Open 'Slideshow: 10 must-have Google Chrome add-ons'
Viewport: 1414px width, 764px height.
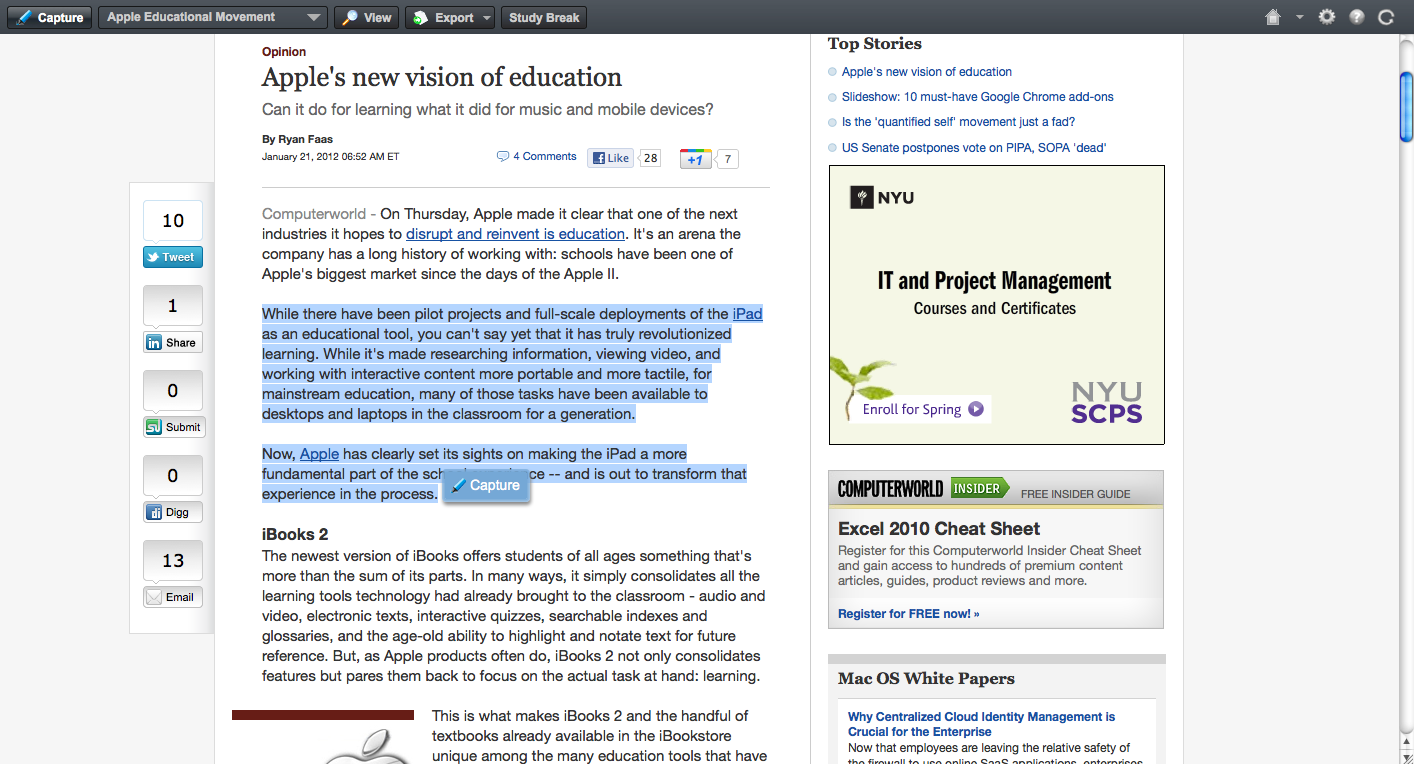[978, 97]
